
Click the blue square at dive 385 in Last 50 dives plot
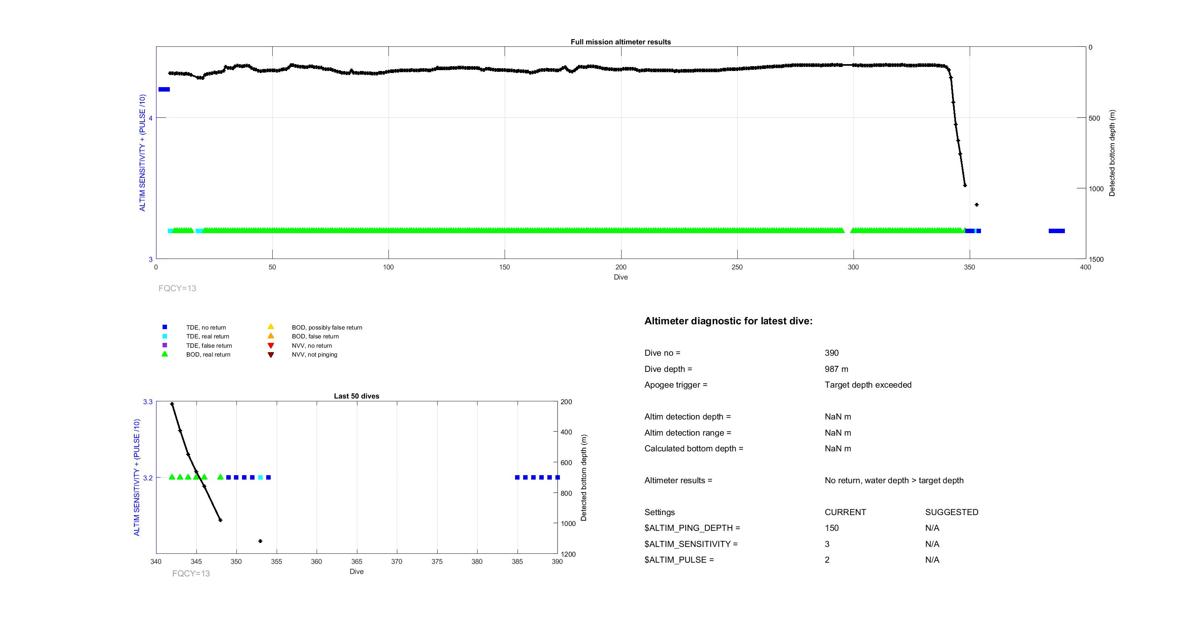pyautogui.click(x=517, y=477)
